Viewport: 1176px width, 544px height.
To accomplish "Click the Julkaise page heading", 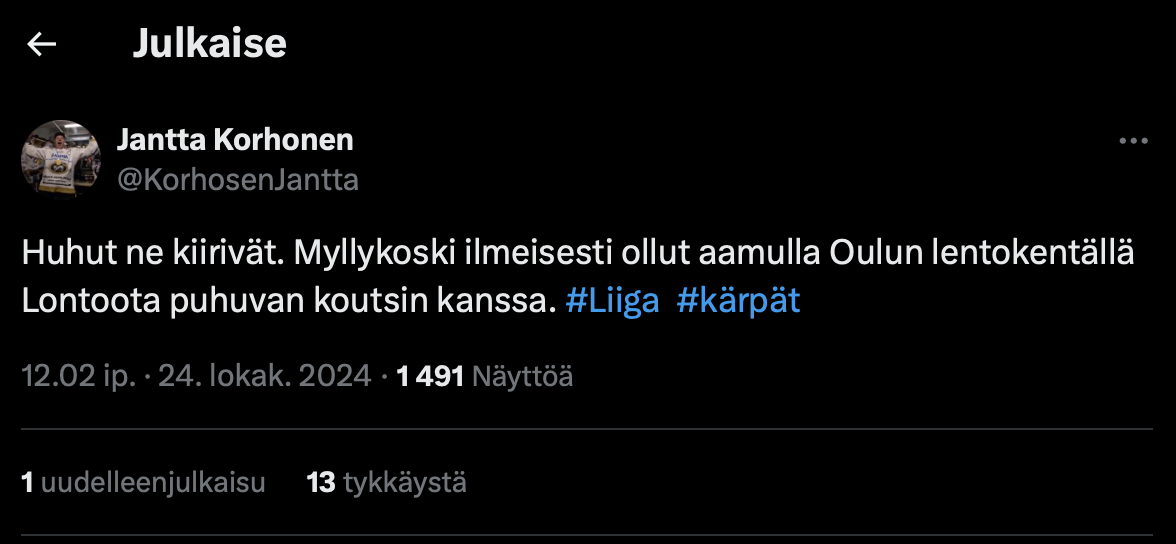I will (209, 44).
